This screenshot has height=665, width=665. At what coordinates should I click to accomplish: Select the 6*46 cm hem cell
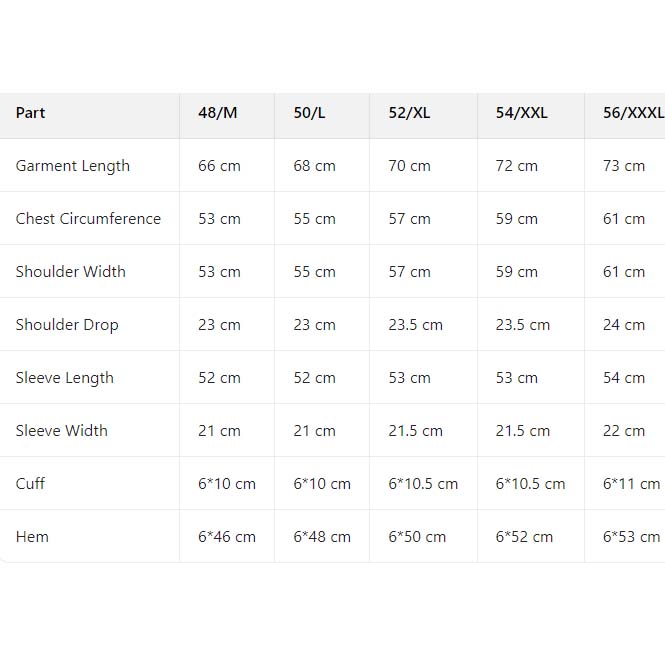(227, 537)
